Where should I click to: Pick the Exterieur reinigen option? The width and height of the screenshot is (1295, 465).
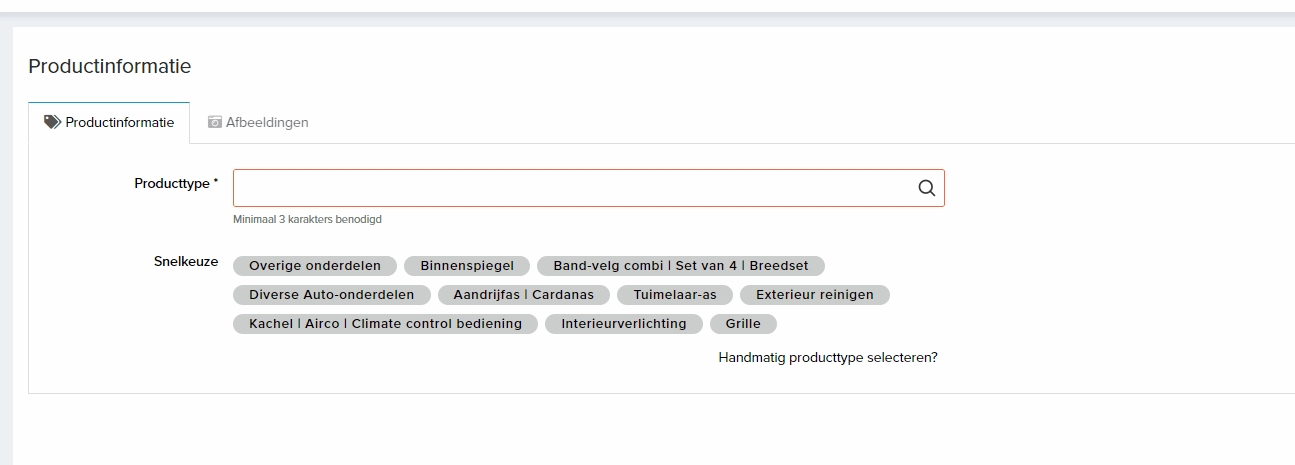(x=814, y=295)
